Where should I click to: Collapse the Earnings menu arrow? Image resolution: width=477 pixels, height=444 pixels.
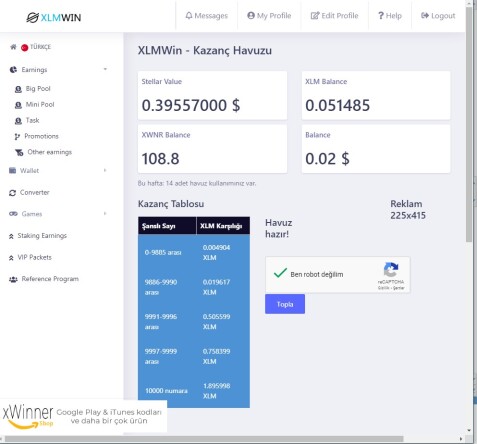[105, 69]
